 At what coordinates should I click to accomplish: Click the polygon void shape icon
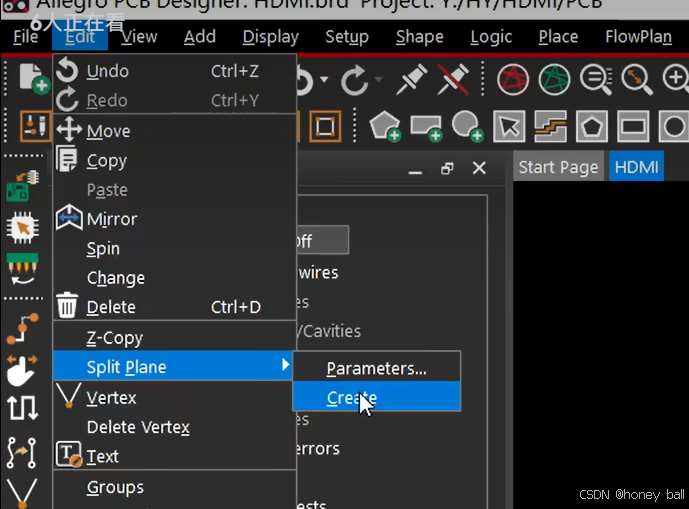[591, 127]
